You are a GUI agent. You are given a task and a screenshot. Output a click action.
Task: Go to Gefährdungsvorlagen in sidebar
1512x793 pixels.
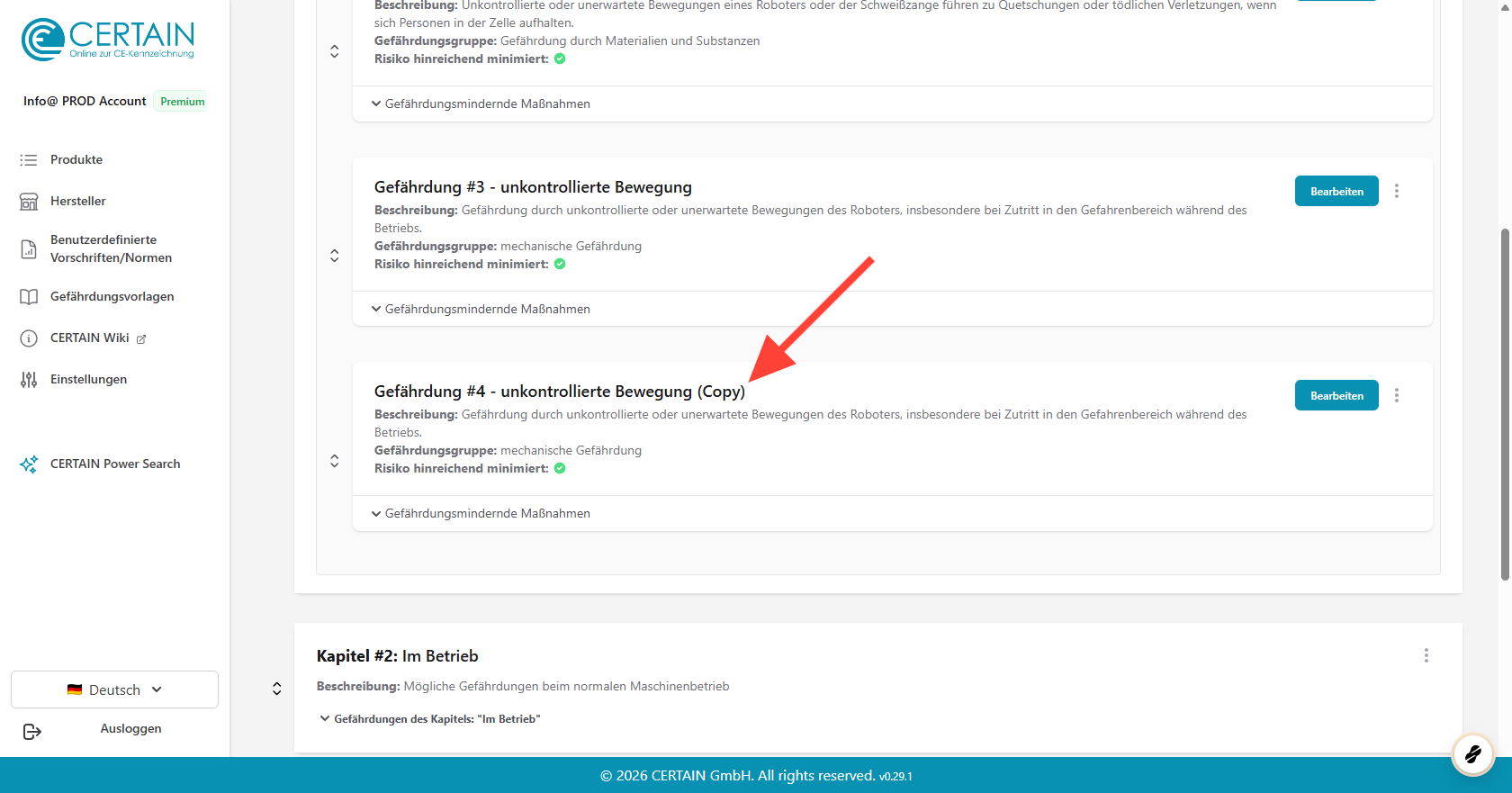[112, 296]
